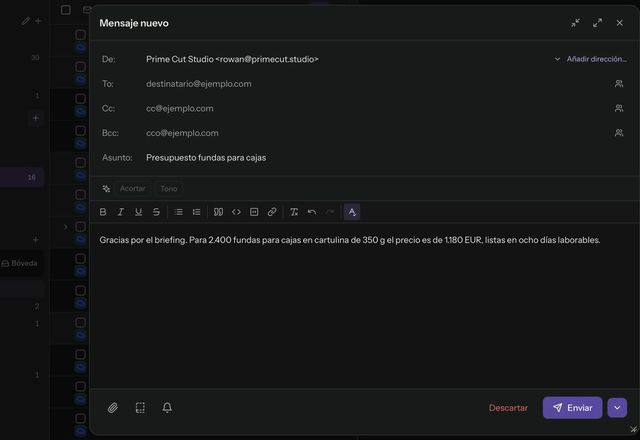Viewport: 640px width, 440px height.
Task: Toggle bold formatting in the composer toolbar
Action: 103,212
